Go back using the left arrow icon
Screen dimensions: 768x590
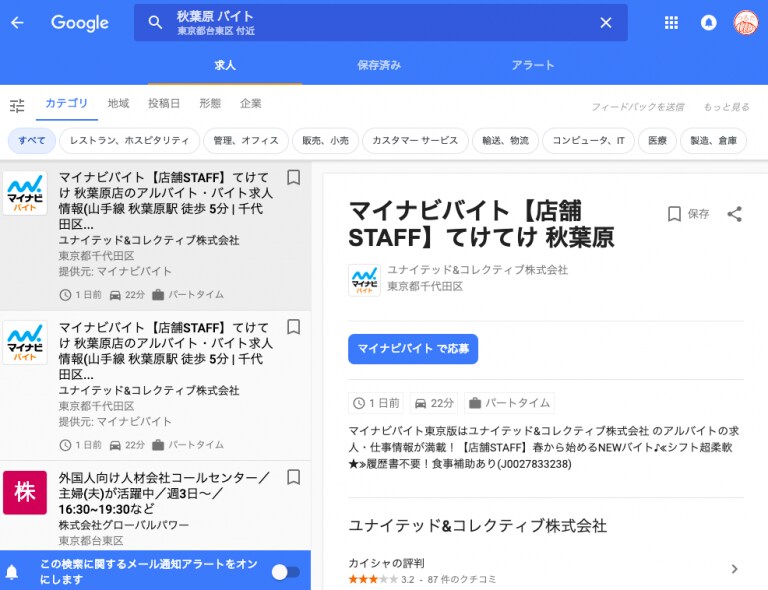[x=17, y=23]
